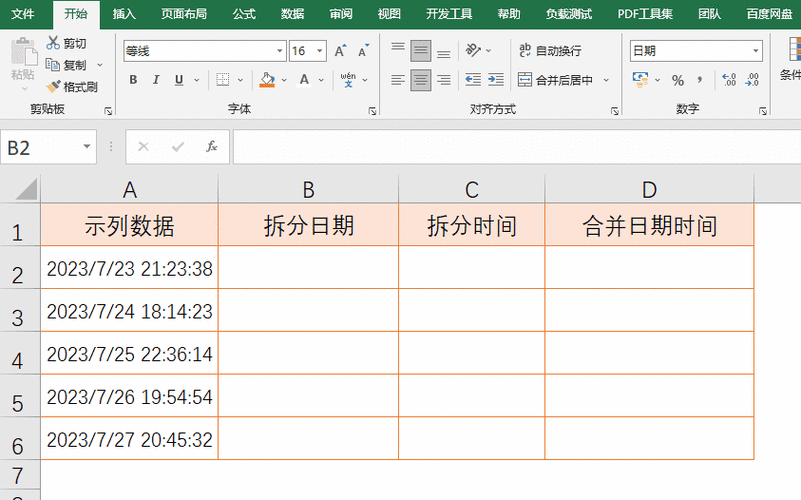Align cell text to the right
Image resolution: width=801 pixels, height=500 pixels.
[444, 80]
